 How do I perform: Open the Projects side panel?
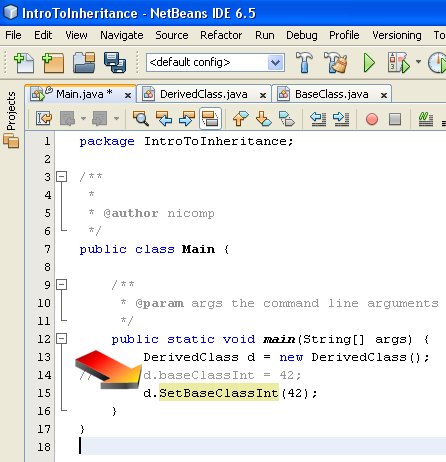[11, 111]
